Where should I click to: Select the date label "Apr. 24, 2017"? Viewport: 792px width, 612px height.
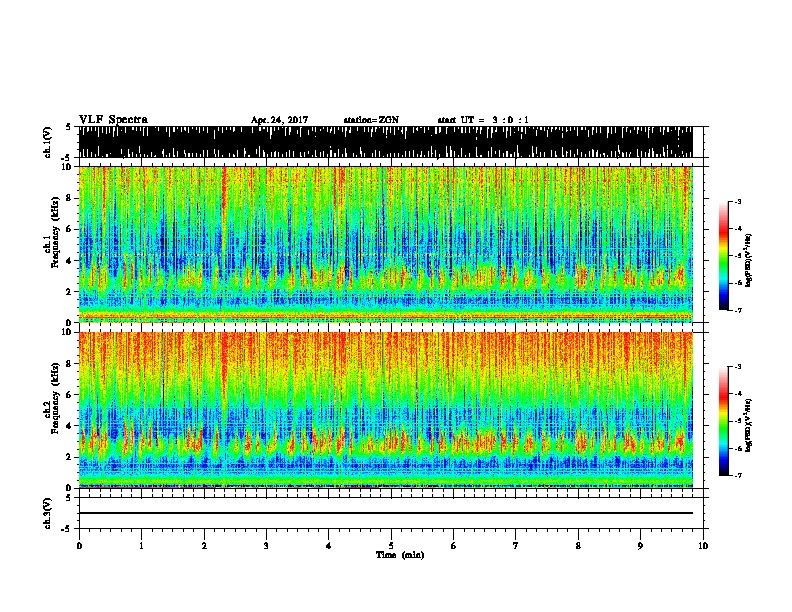(279, 120)
